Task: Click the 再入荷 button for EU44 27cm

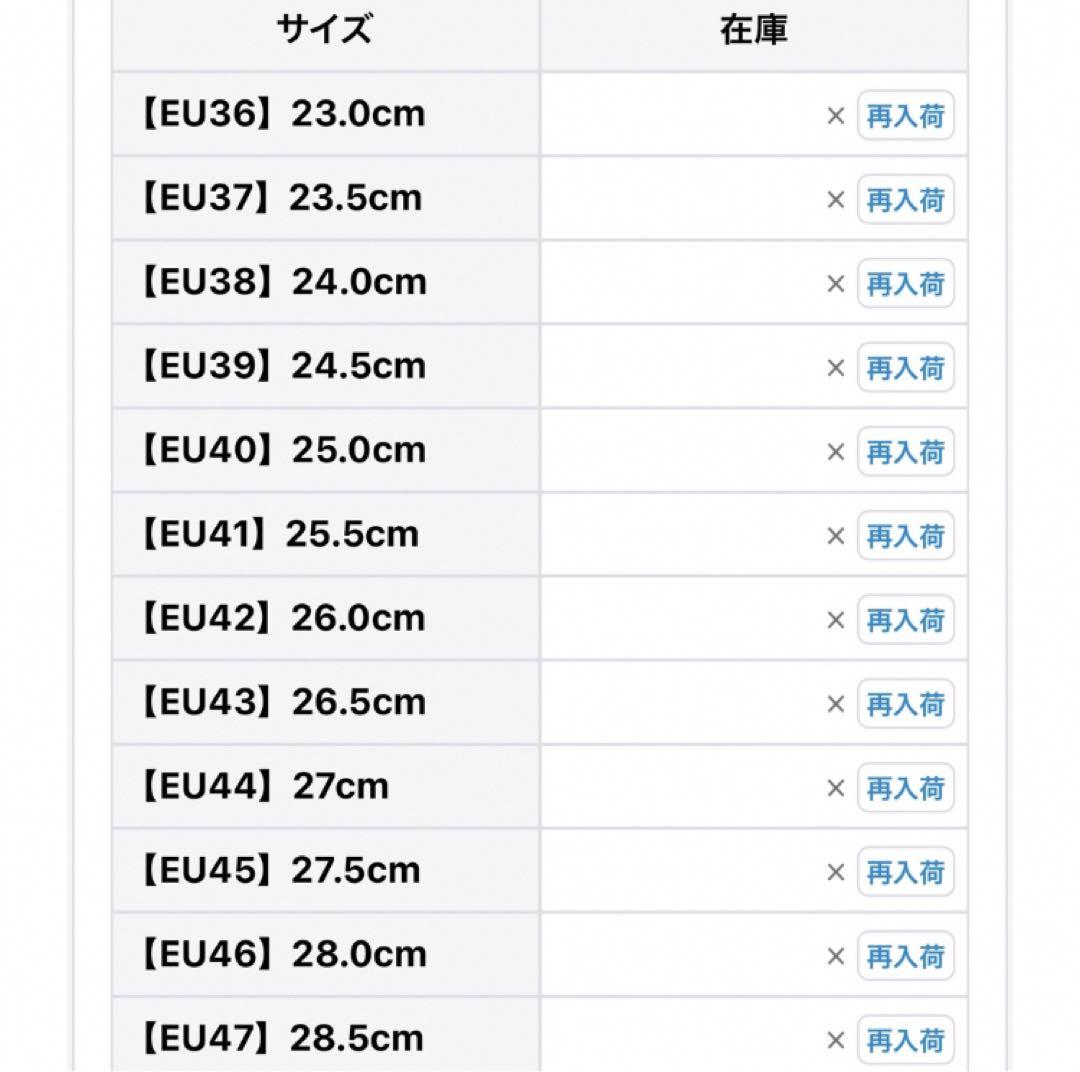Action: coord(905,787)
